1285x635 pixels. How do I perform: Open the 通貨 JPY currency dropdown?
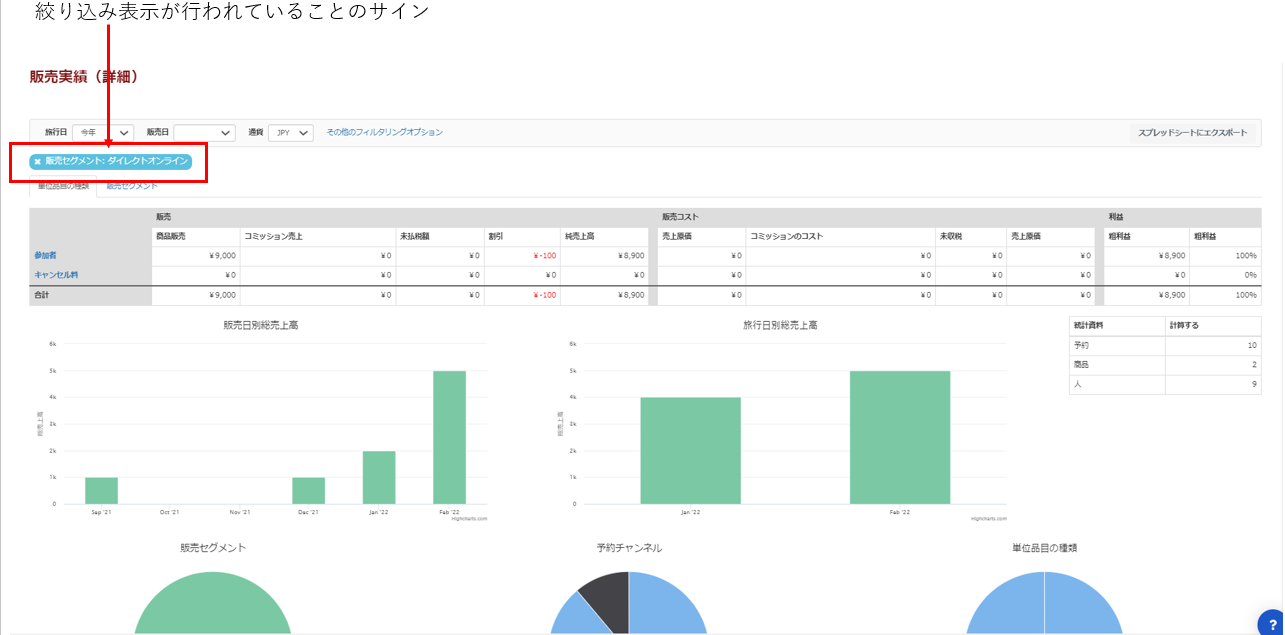pos(291,133)
